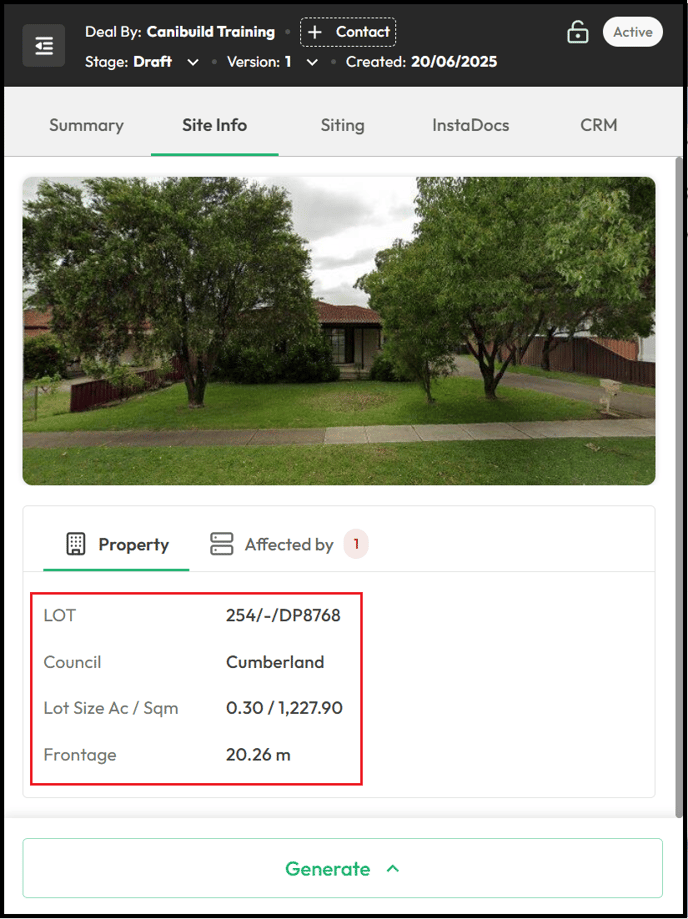Collapse the sidebar panel menu icon

click(x=43, y=46)
